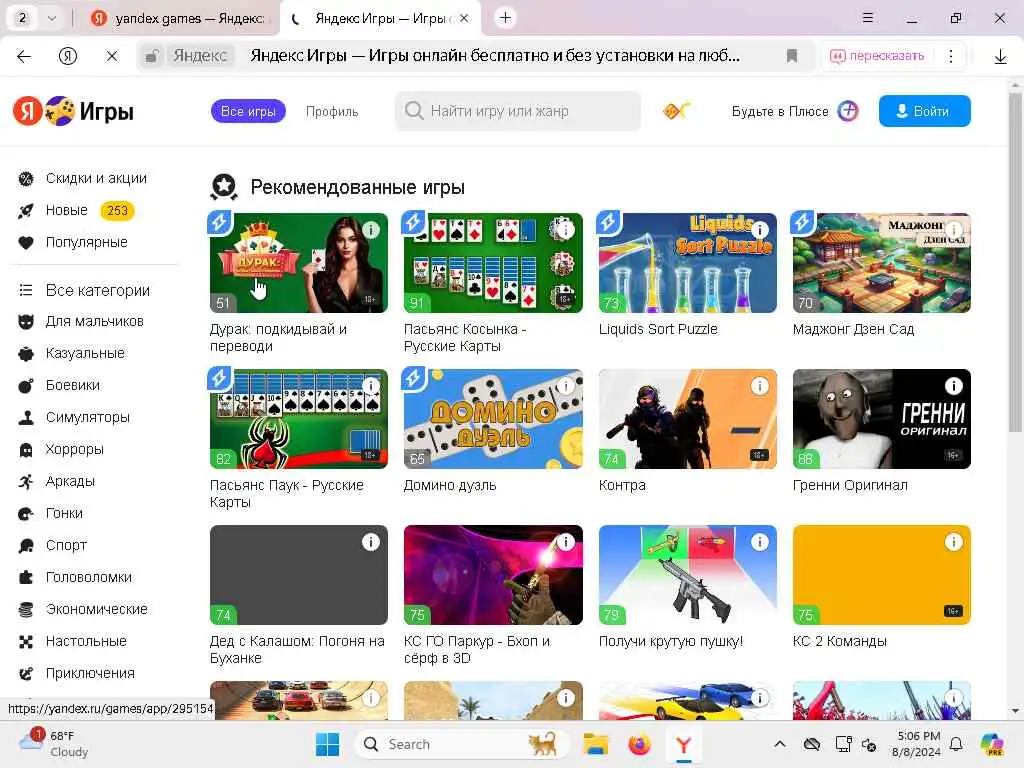Select Спорт category icon
This screenshot has width=1024, height=768.
pyautogui.click(x=25, y=546)
